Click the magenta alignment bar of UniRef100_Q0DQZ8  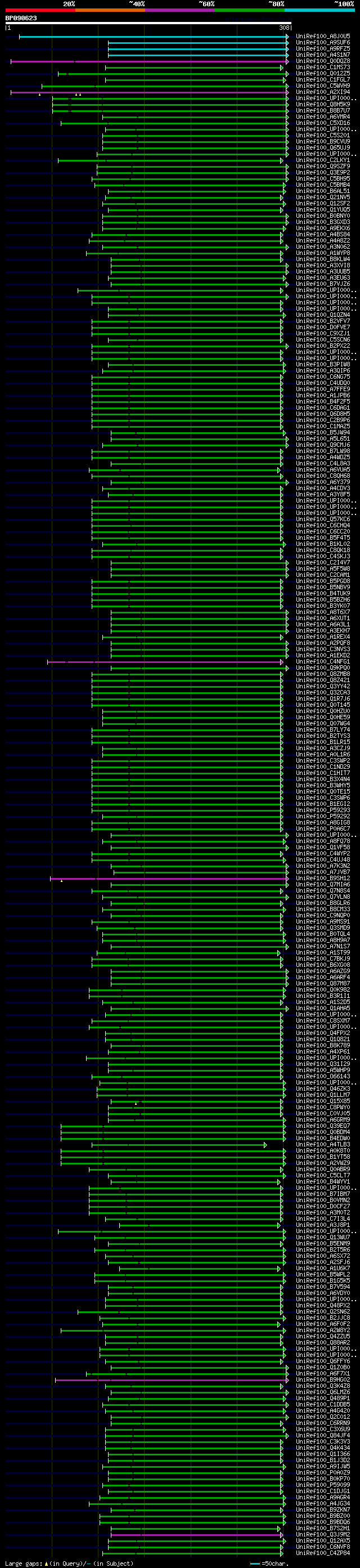click(150, 61)
